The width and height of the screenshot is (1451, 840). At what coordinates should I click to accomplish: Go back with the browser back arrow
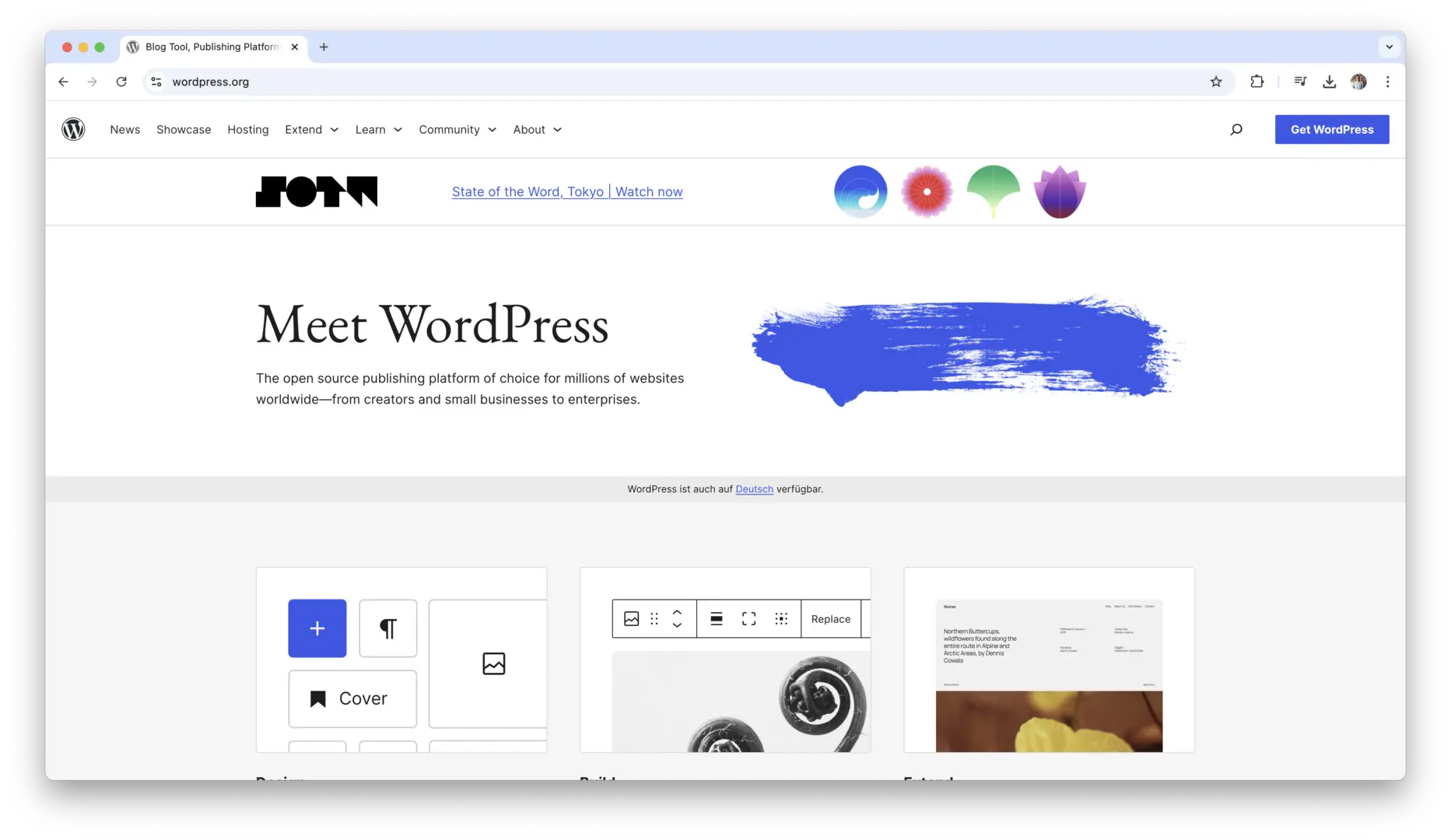(63, 82)
